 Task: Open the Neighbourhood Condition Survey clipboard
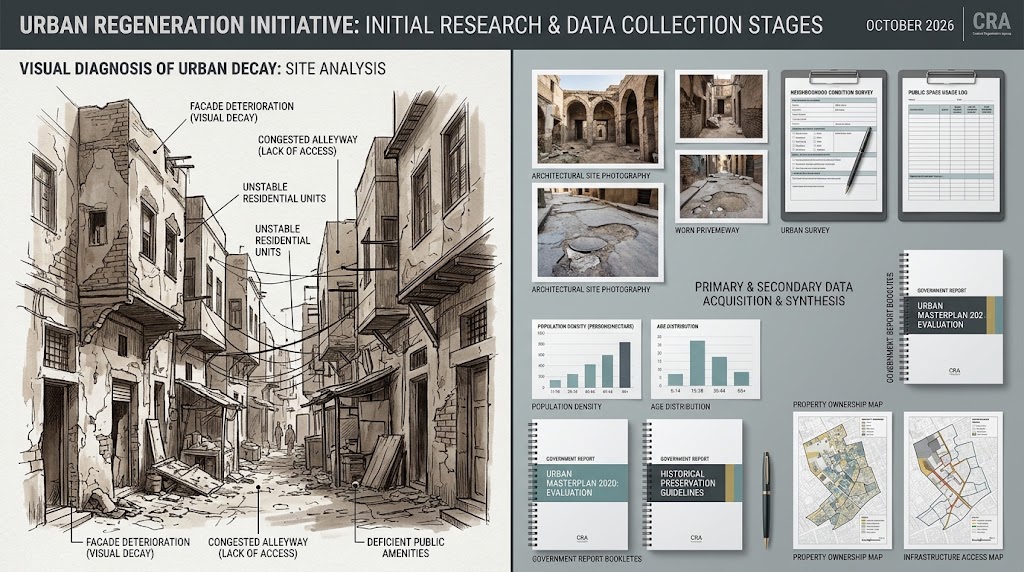[x=833, y=145]
